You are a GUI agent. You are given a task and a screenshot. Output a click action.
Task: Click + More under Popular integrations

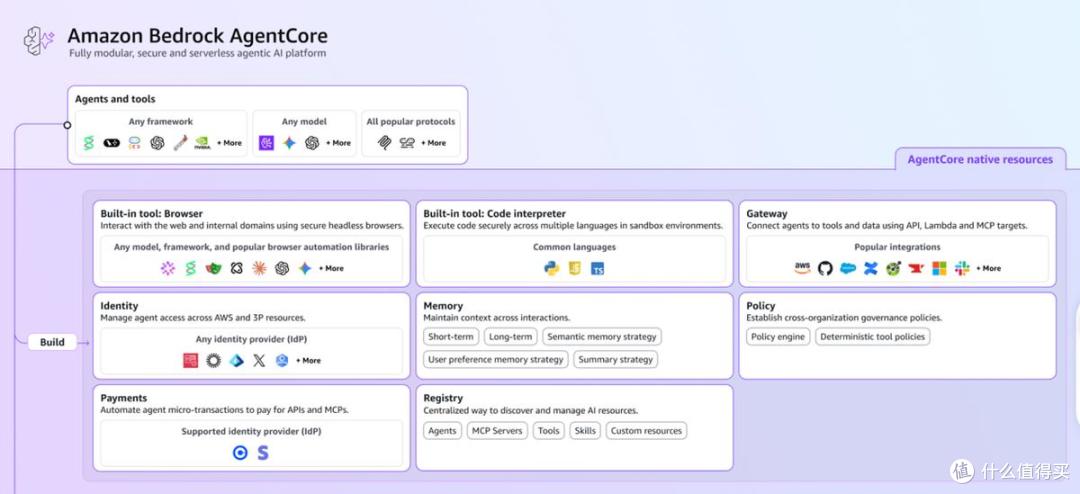[x=988, y=269]
